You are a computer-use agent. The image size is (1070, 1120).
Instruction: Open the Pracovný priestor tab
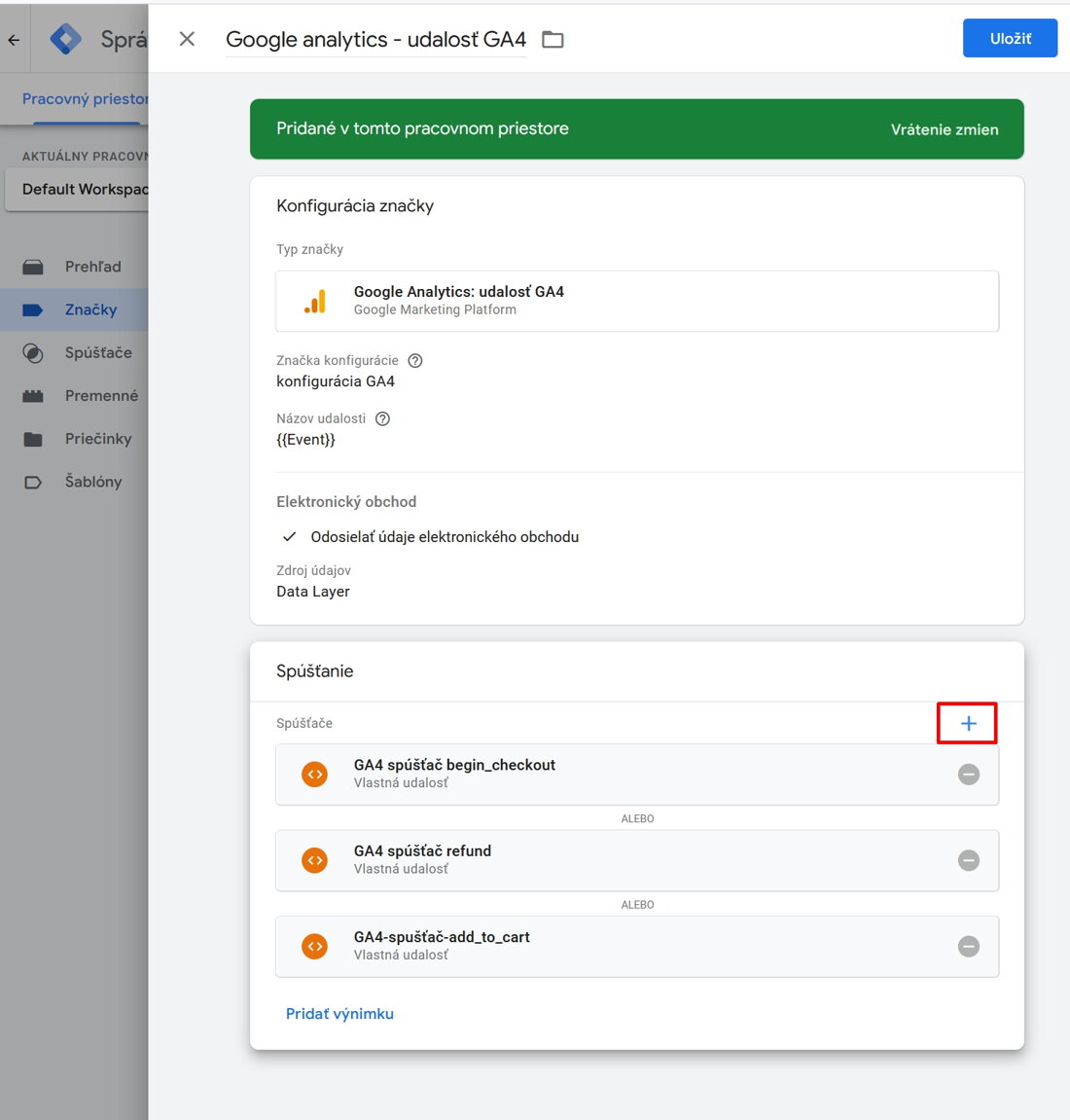(x=85, y=98)
